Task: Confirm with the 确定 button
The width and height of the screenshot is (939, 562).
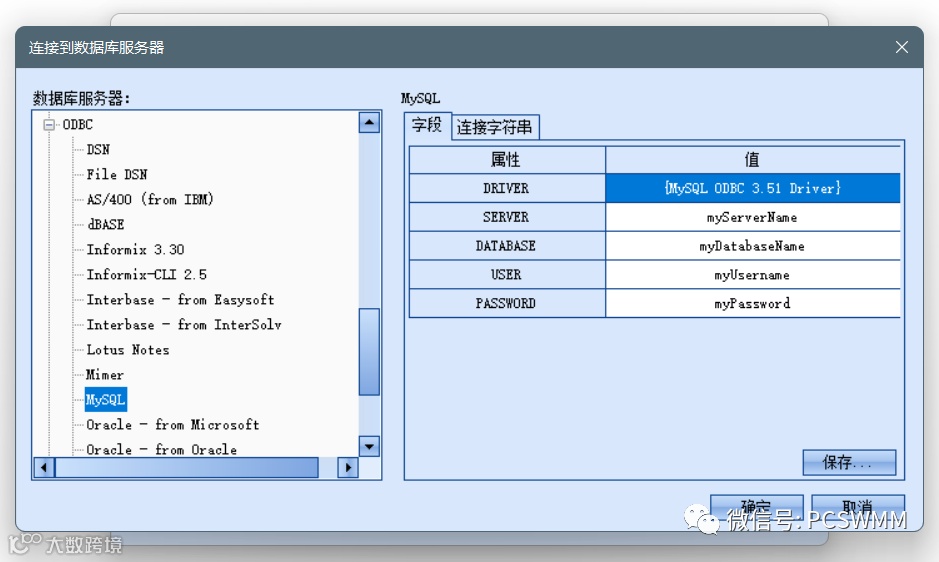Action: coord(756,507)
